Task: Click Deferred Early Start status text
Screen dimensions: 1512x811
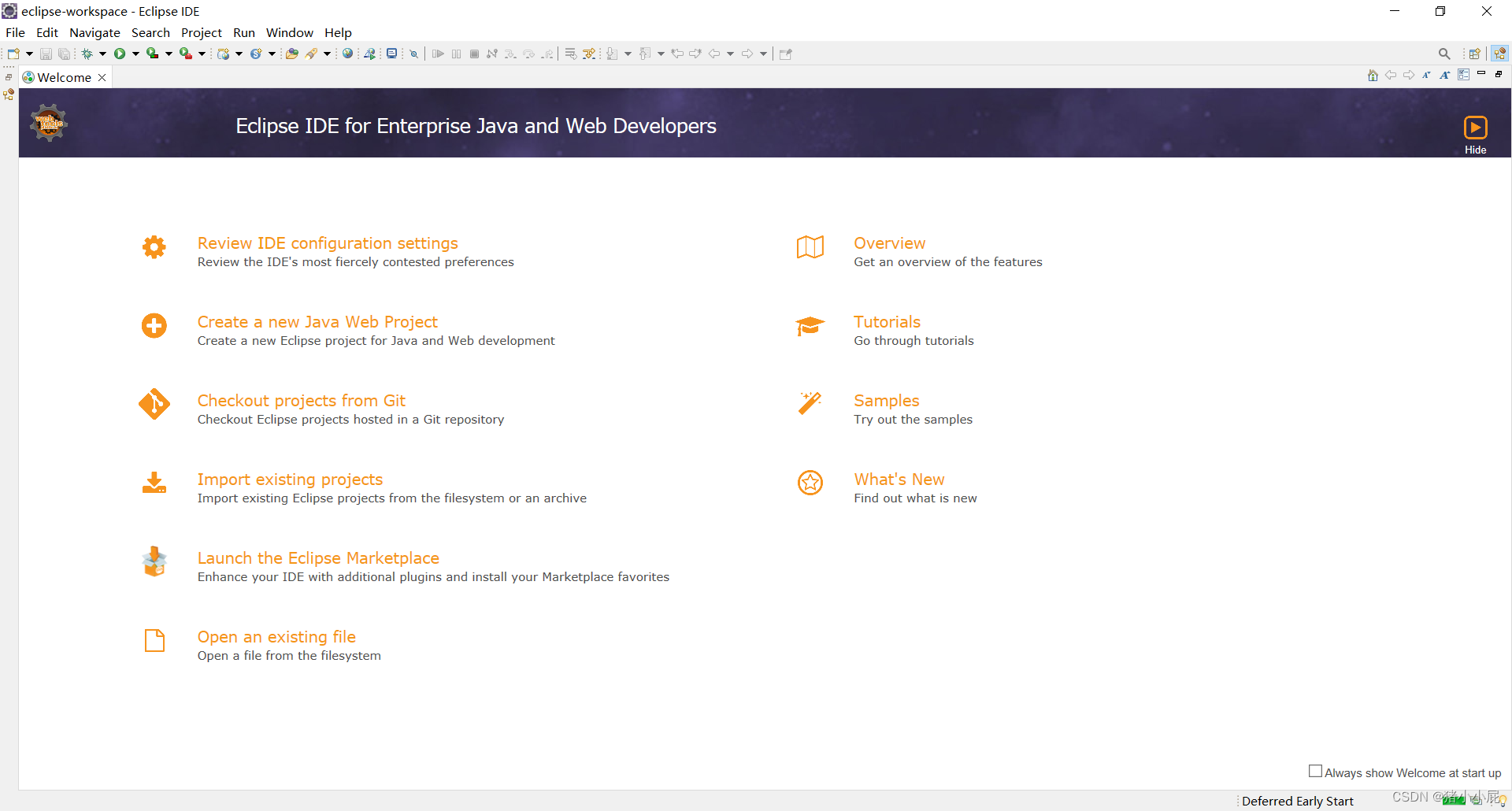Action: point(1298,801)
